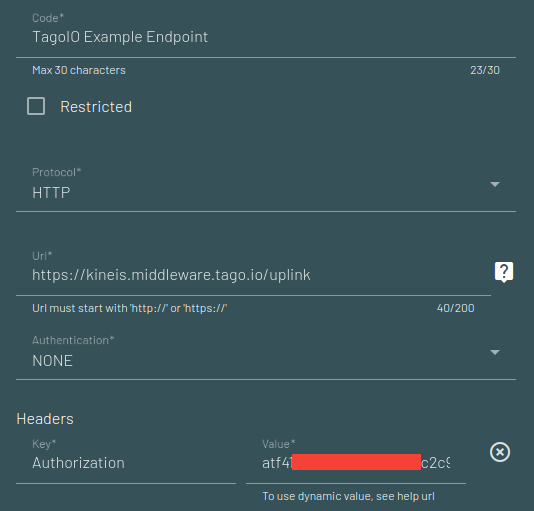Edit the header Key field containing Authorization
Screen dimensions: 534x511
pyautogui.click(x=126, y=463)
